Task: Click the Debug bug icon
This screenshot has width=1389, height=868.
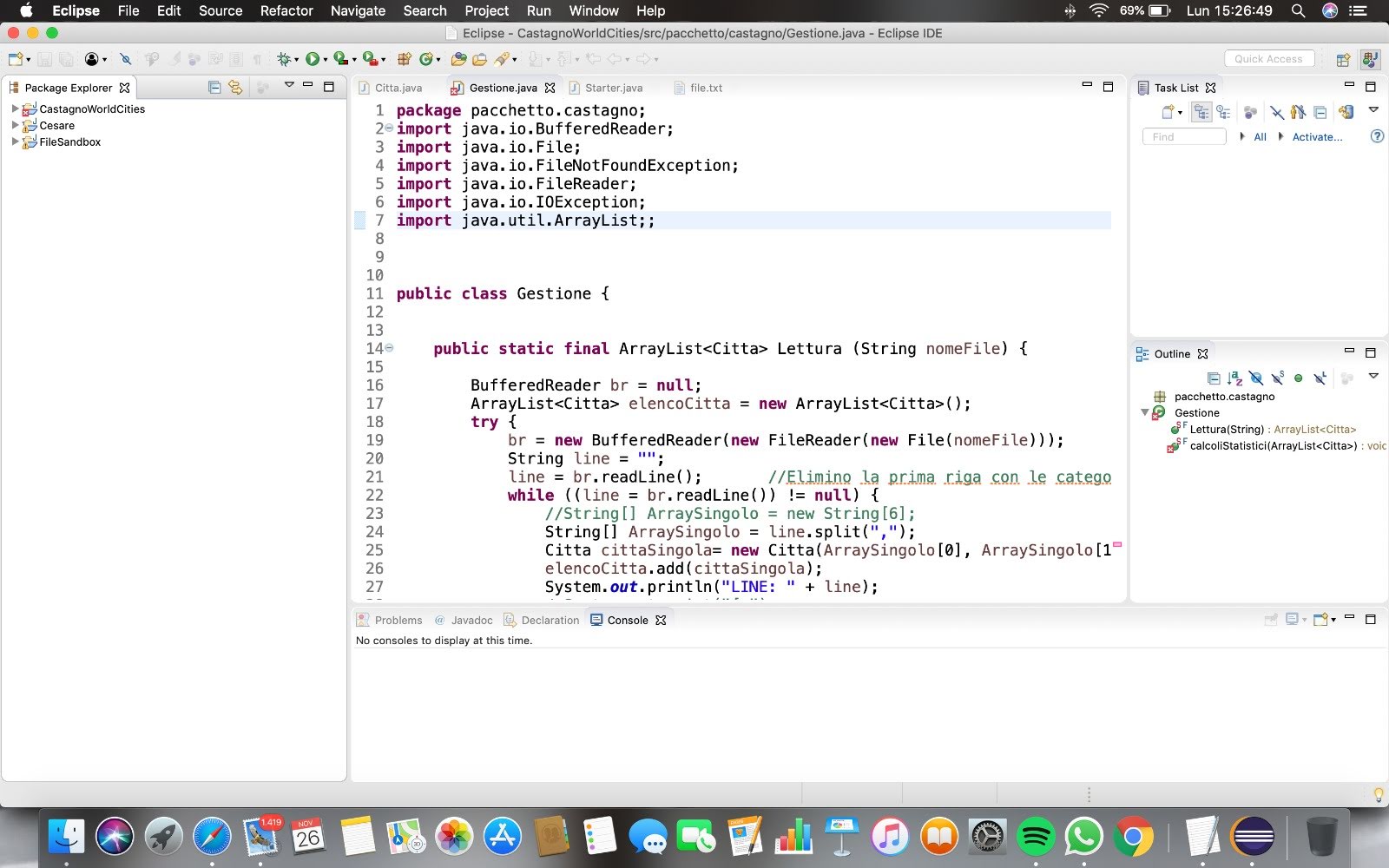Action: [283, 59]
